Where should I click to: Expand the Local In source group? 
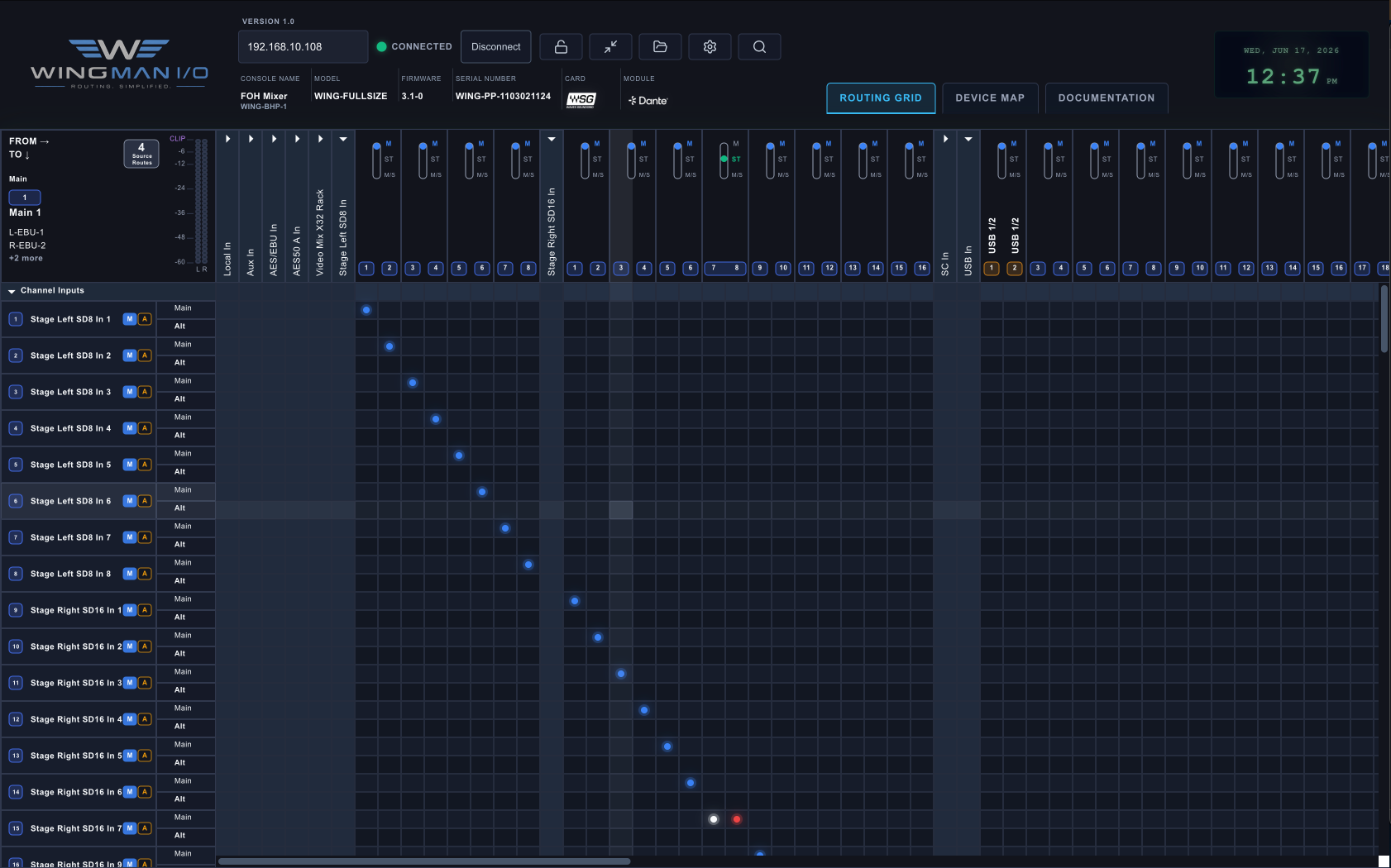tap(227, 139)
